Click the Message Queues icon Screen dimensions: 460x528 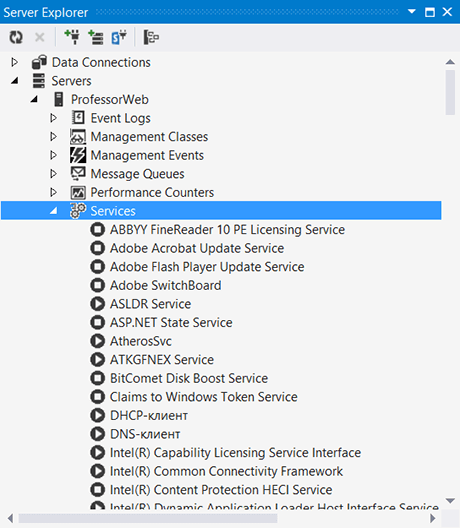78,174
